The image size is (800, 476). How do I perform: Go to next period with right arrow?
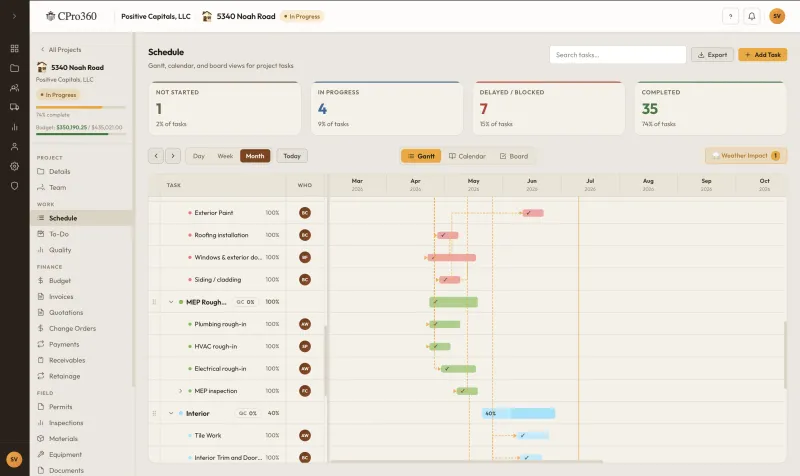[x=173, y=156]
